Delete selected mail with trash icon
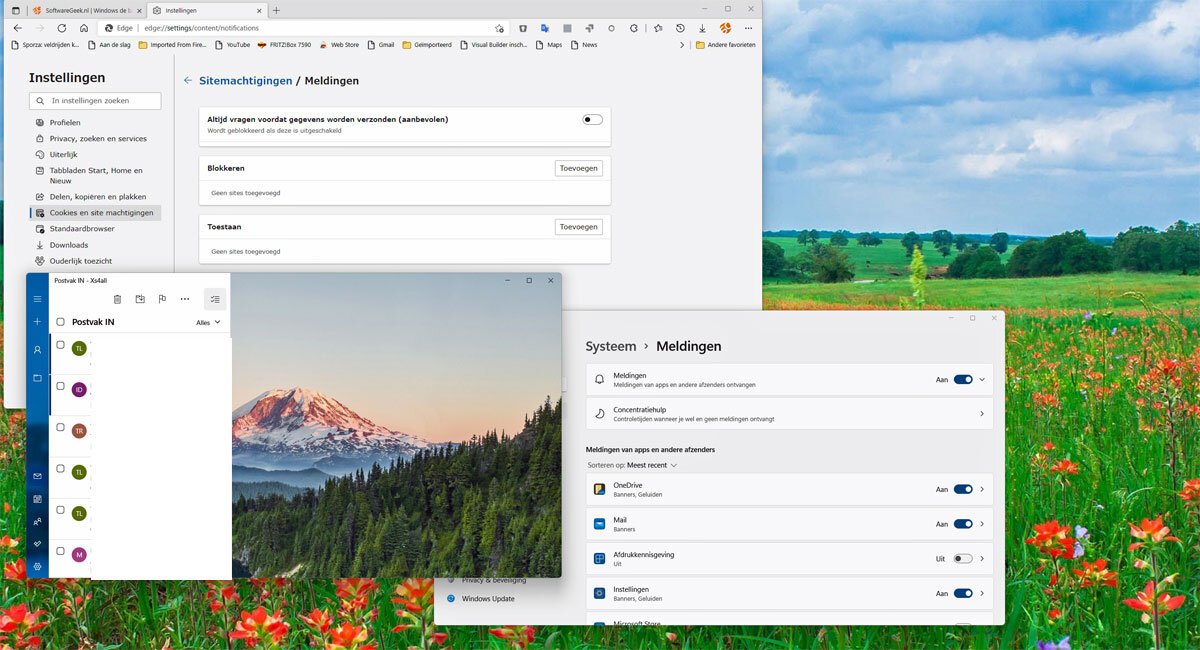1200x650 pixels. (117, 299)
